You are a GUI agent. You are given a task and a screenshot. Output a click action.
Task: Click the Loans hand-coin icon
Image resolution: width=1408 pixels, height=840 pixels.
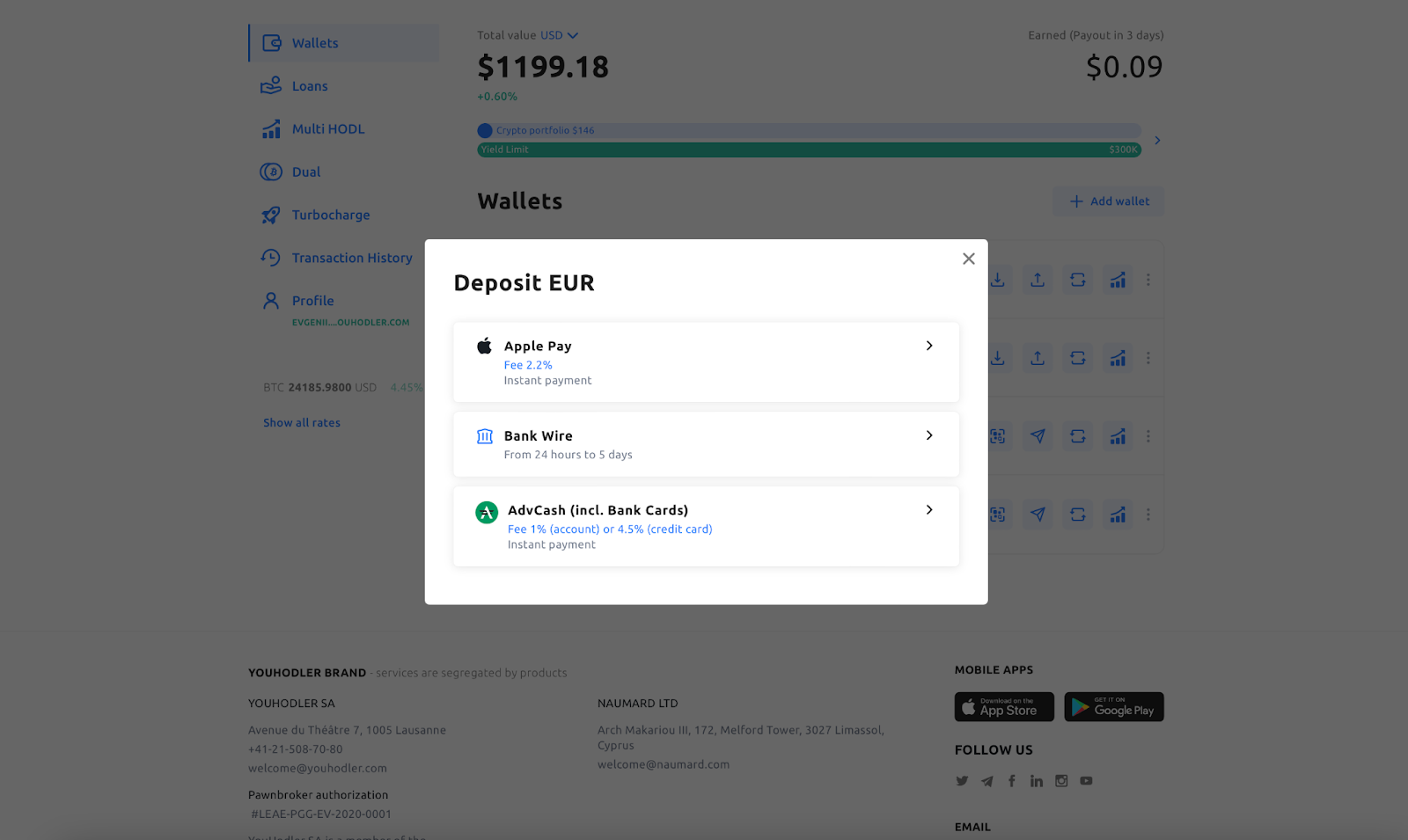pos(271,85)
